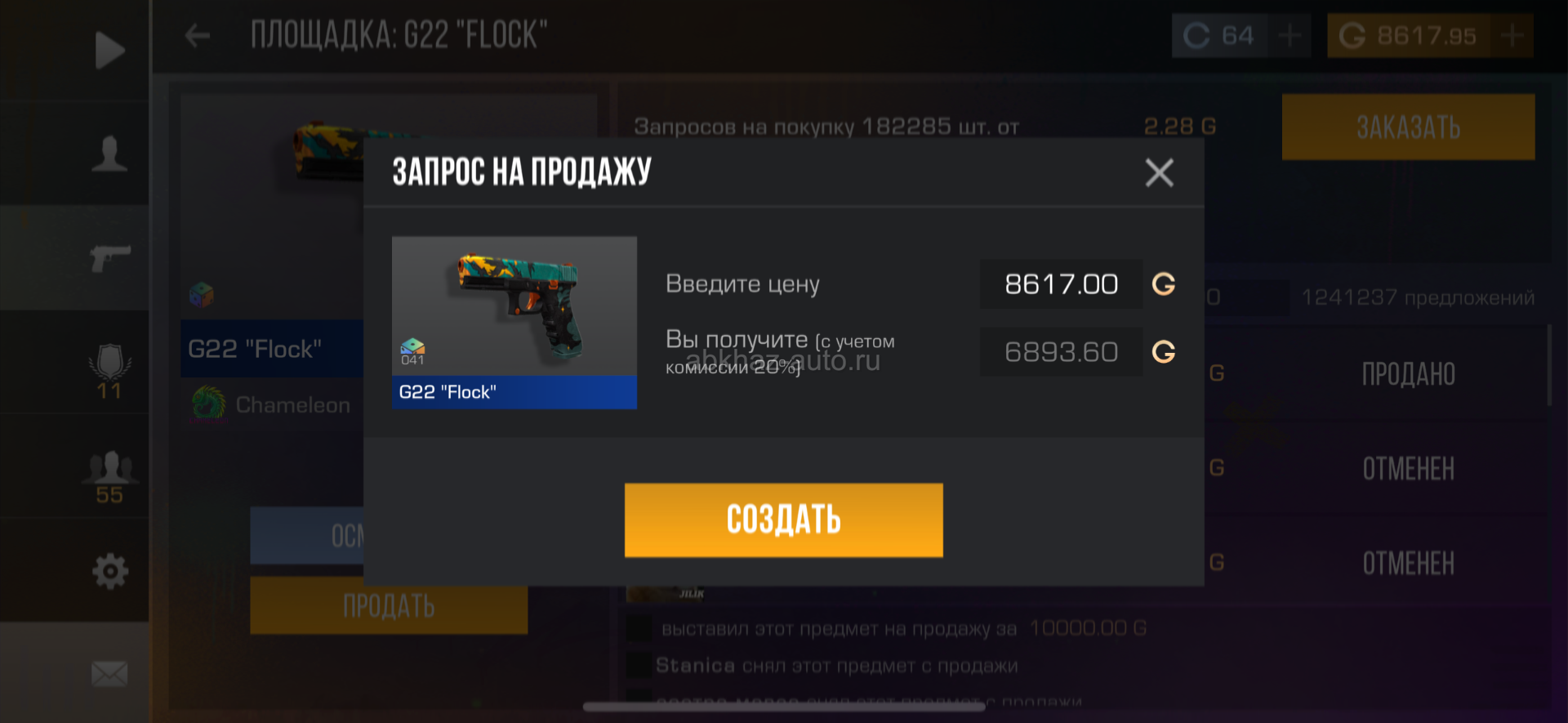
Task: Add gold with plus next to 8617.95
Action: (x=1512, y=36)
